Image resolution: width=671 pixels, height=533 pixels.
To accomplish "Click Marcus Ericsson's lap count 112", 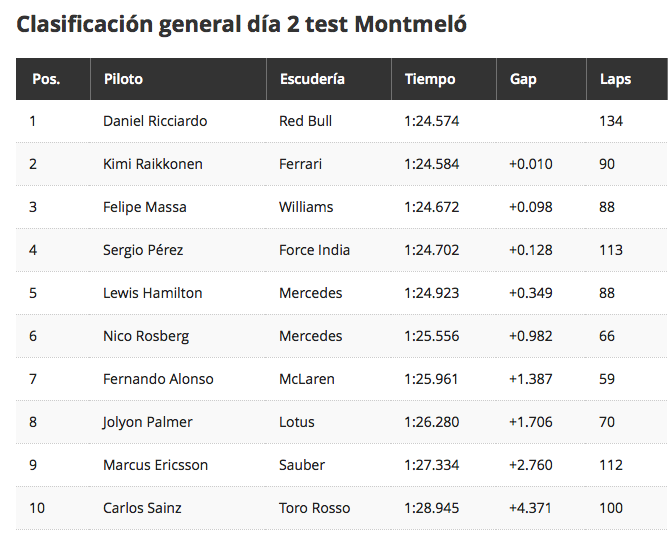I will (x=611, y=465).
